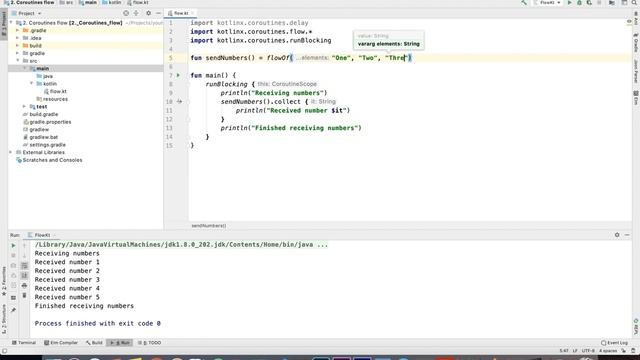Open Run panel gear settings
The image size is (640, 360).
click(x=617, y=235)
